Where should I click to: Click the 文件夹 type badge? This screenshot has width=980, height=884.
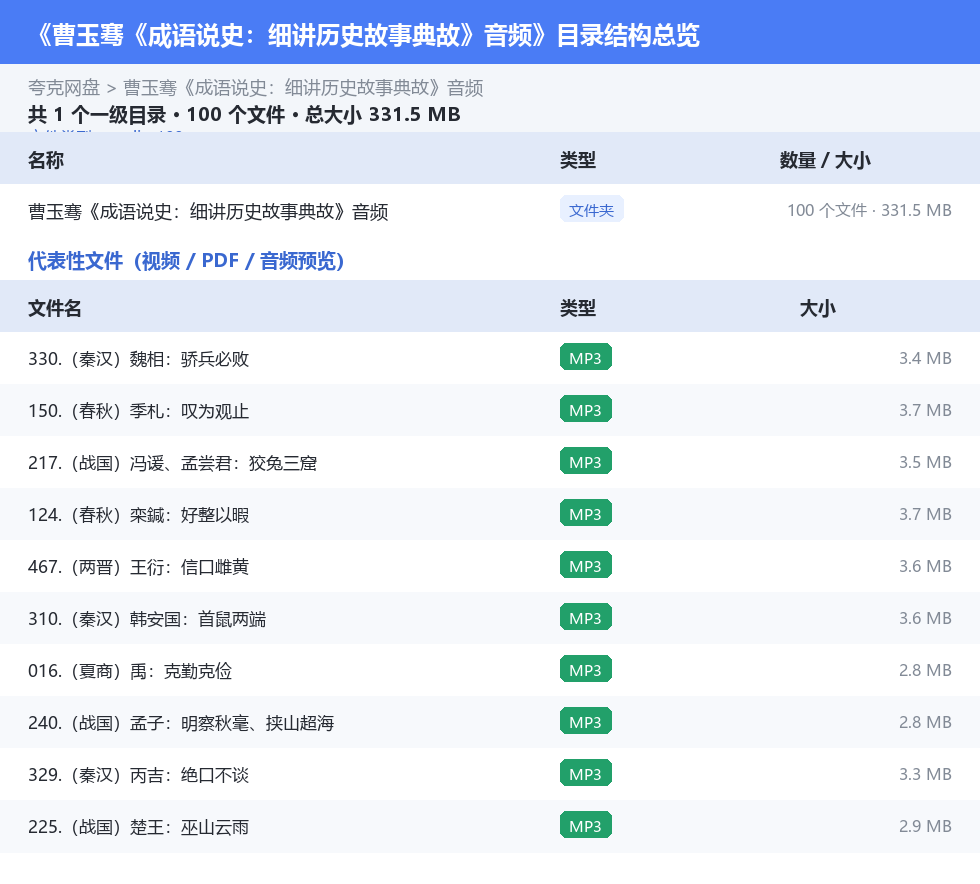pos(591,209)
